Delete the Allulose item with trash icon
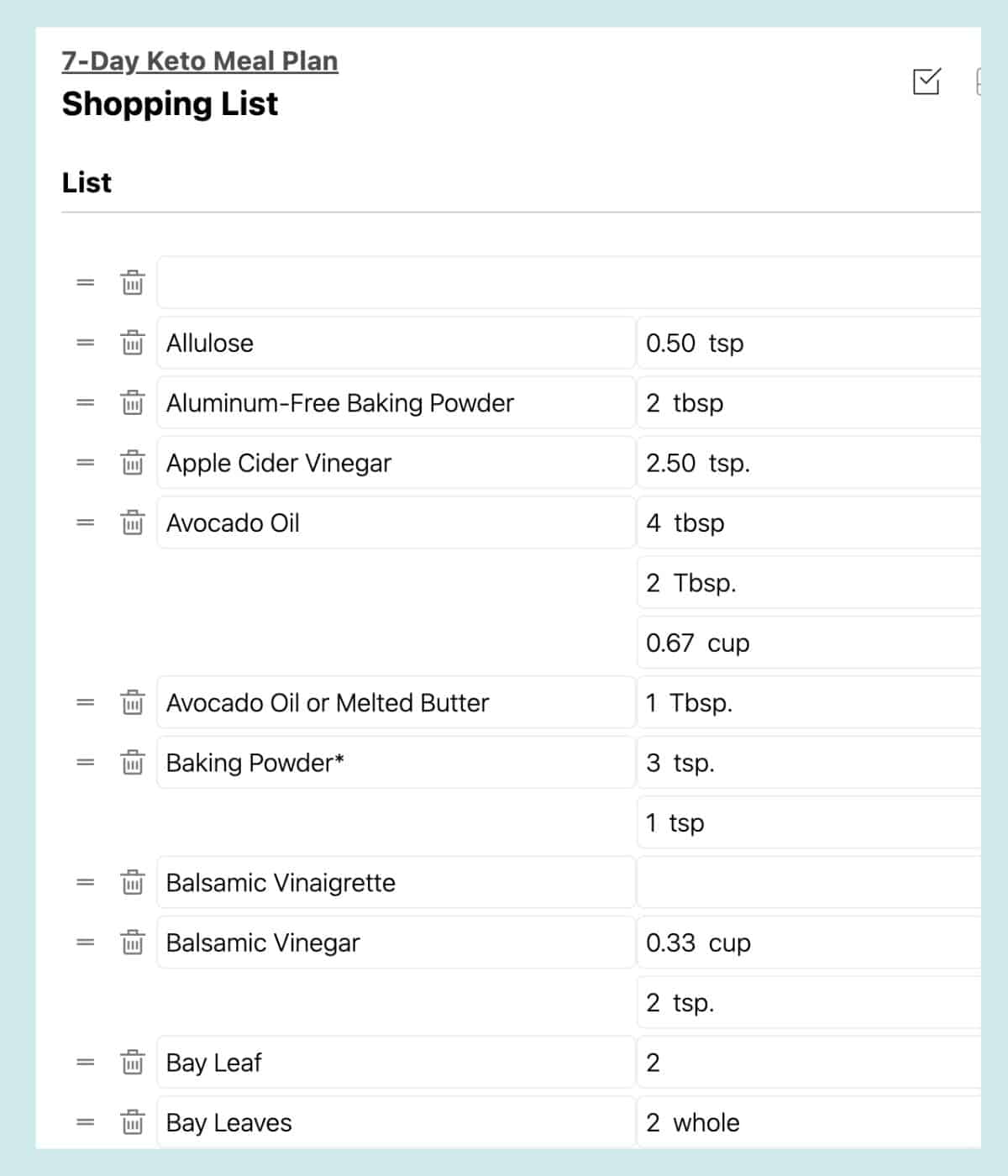The width and height of the screenshot is (1008, 1176). click(x=133, y=343)
